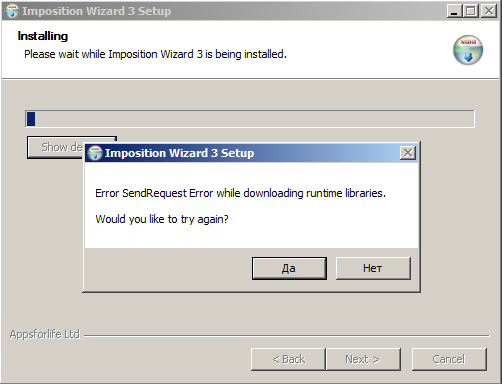Confirm retry with the Да button
Viewport: 502px width, 384px height.
(289, 268)
